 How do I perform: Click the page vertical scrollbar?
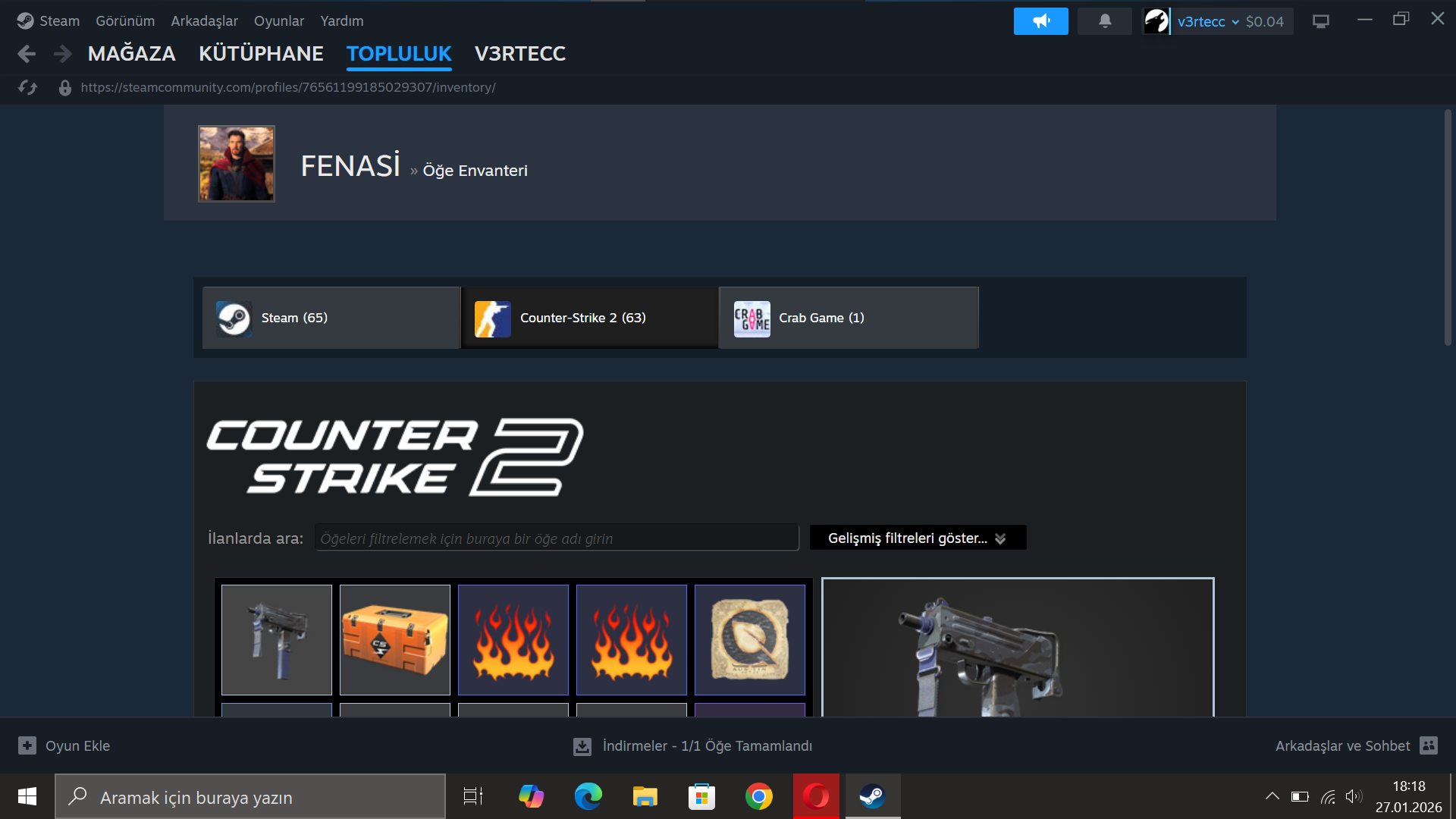[x=1447, y=227]
